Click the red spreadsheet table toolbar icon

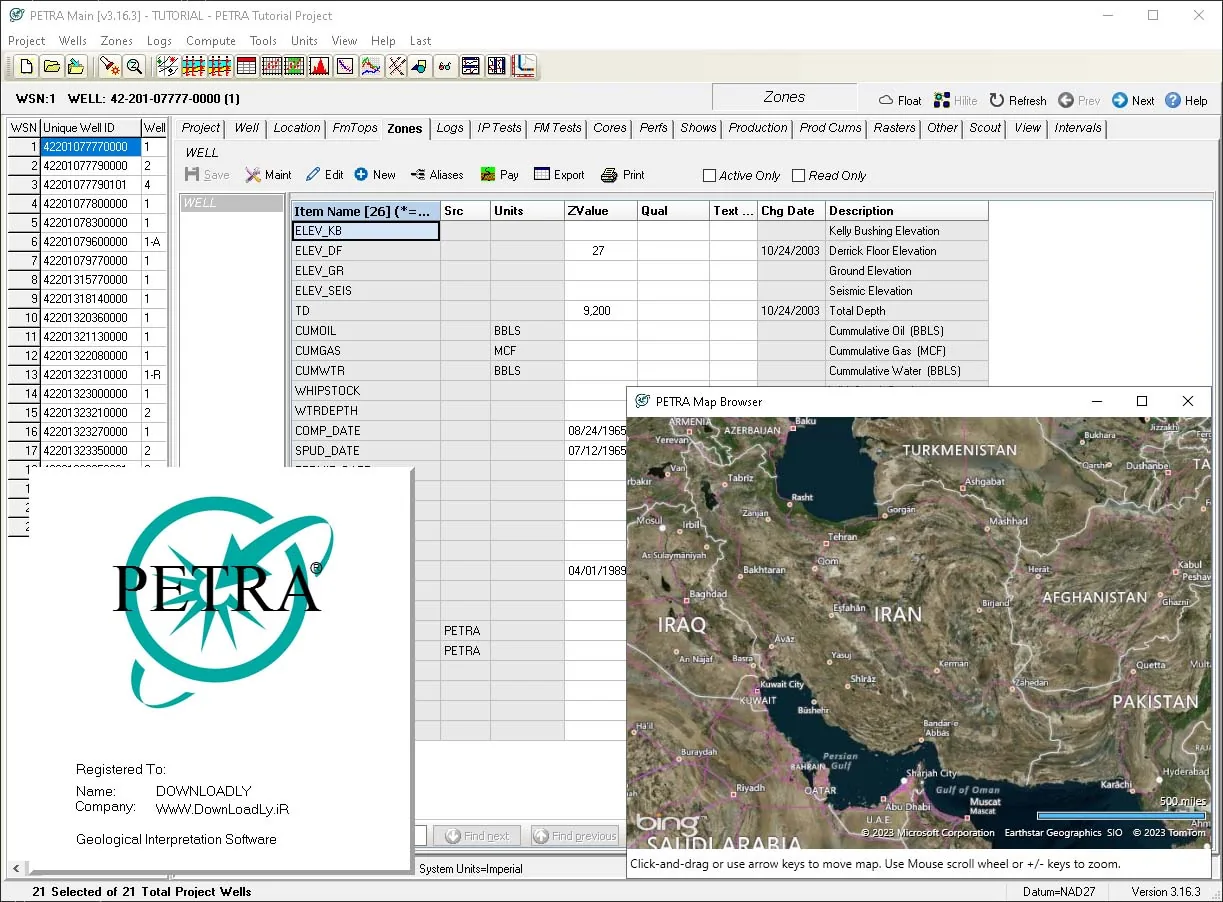(x=246, y=67)
